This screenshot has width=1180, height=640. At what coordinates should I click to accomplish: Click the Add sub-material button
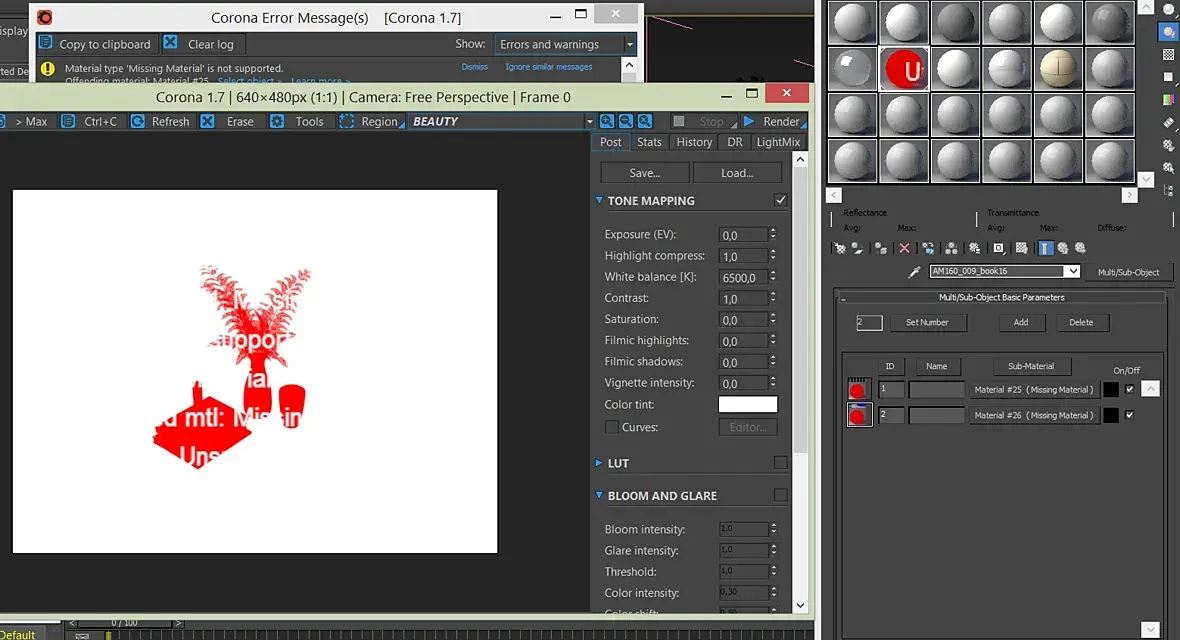click(x=1020, y=322)
